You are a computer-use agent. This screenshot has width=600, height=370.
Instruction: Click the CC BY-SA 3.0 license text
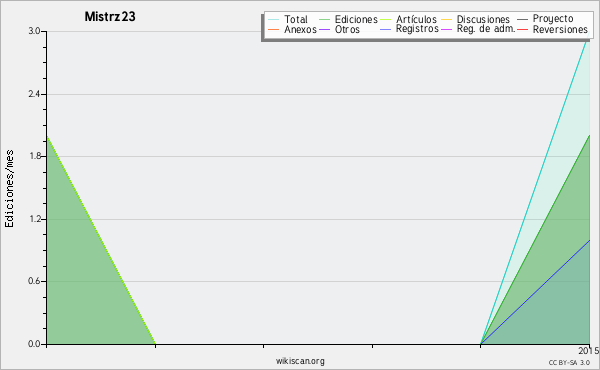tap(569, 362)
